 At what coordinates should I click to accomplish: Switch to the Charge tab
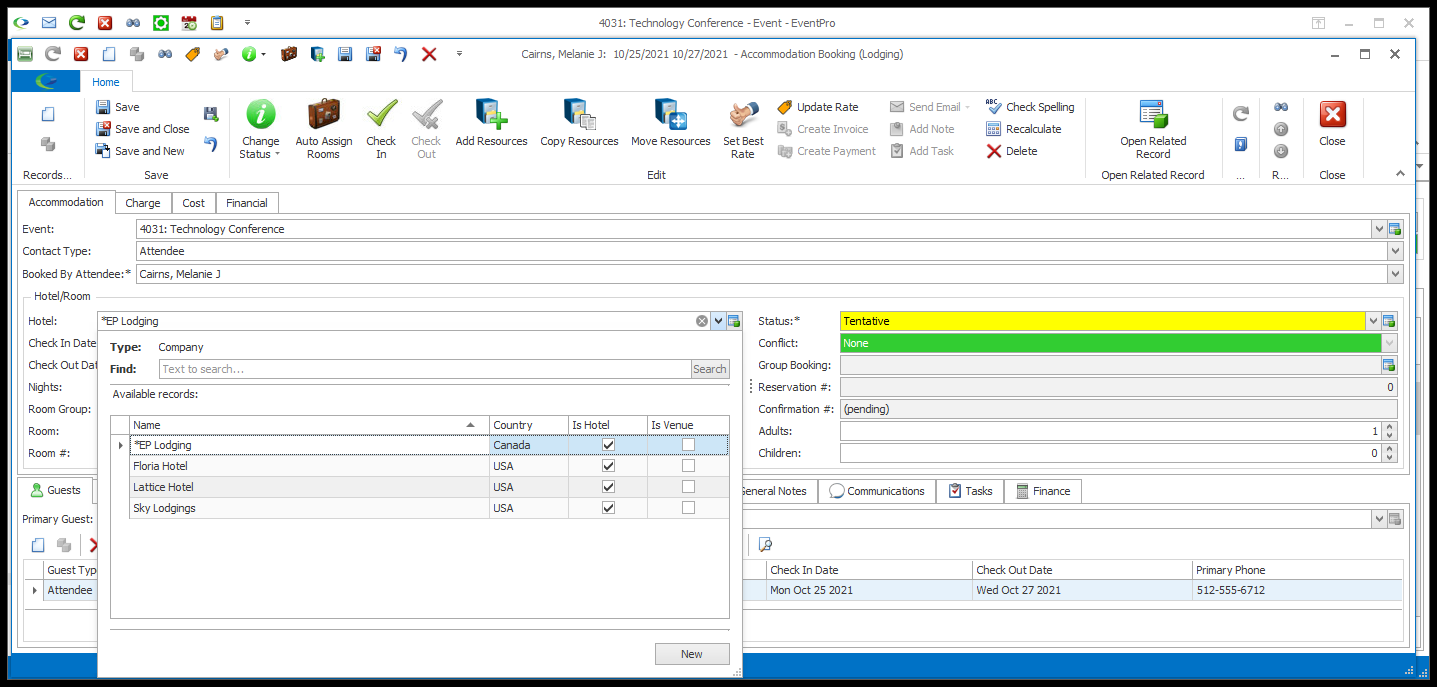[x=143, y=203]
